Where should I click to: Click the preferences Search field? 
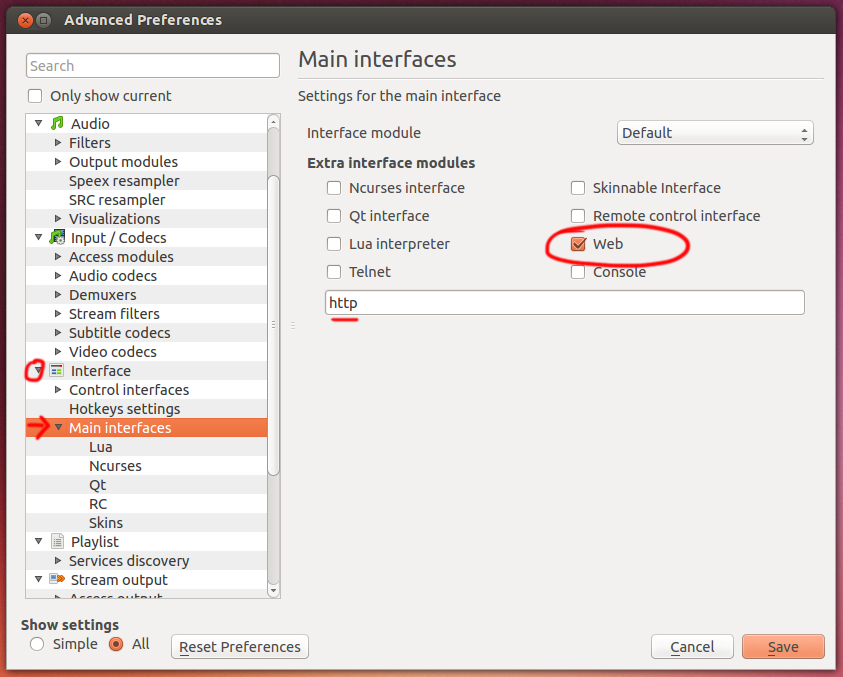click(x=152, y=66)
